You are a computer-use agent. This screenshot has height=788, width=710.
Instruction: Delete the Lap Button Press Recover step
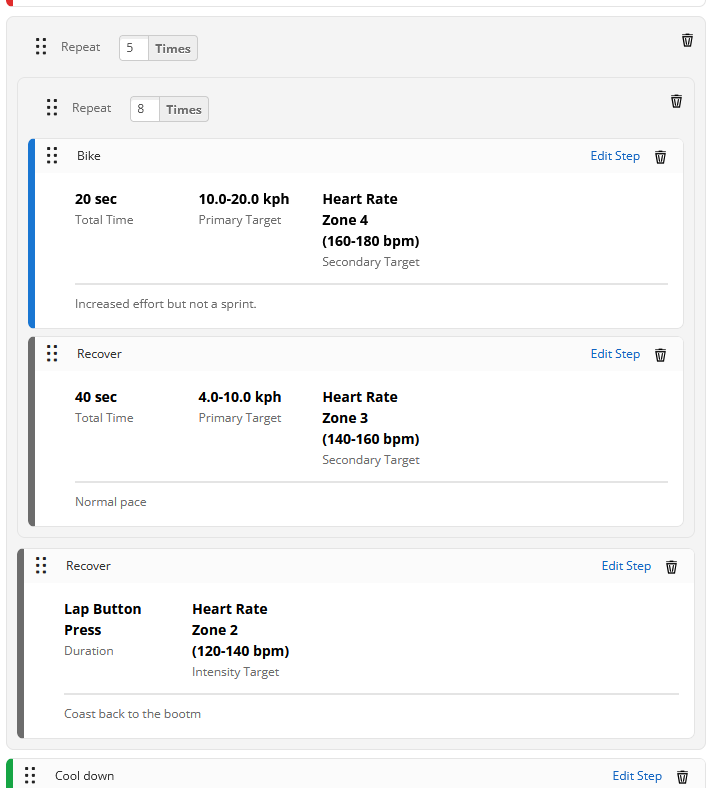[671, 567]
